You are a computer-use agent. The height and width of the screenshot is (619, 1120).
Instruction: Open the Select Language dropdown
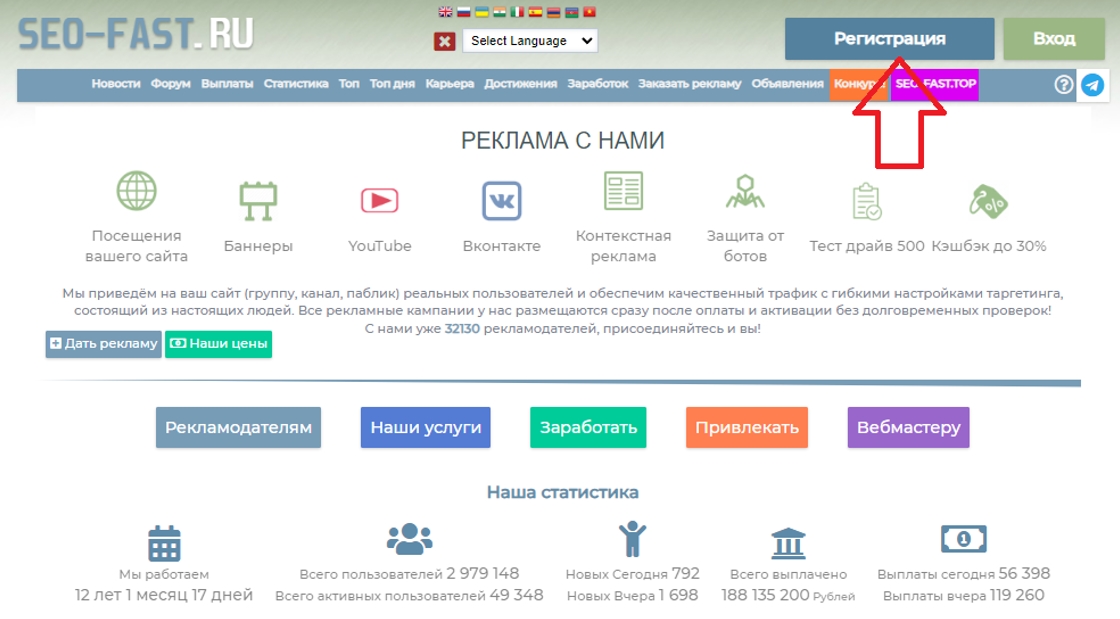pos(530,41)
